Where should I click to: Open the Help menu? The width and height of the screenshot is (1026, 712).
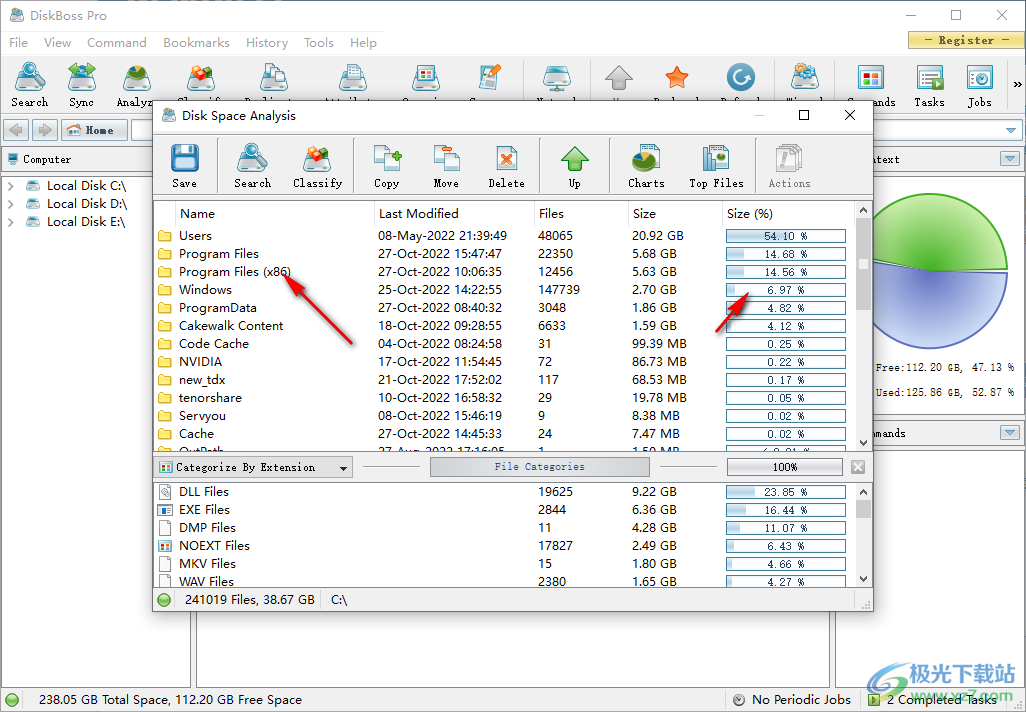(363, 43)
